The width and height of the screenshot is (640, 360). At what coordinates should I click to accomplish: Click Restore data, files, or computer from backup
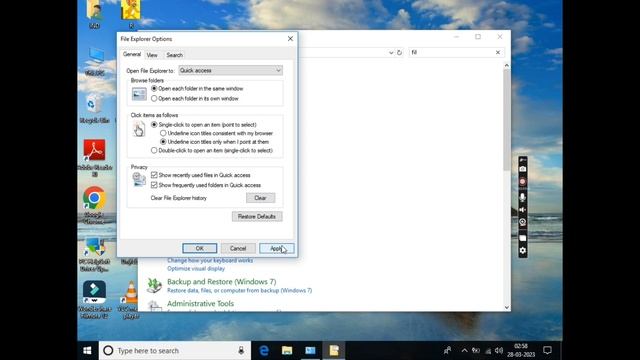coord(240,291)
